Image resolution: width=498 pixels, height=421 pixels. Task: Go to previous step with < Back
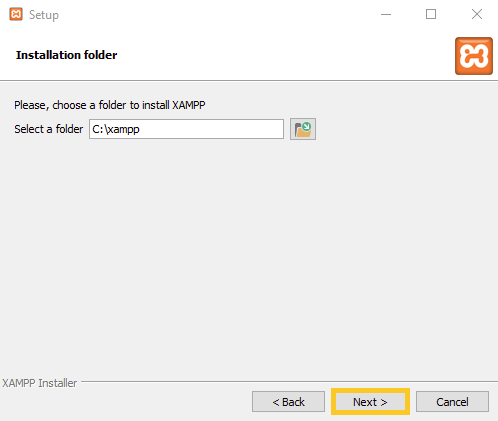pos(288,402)
